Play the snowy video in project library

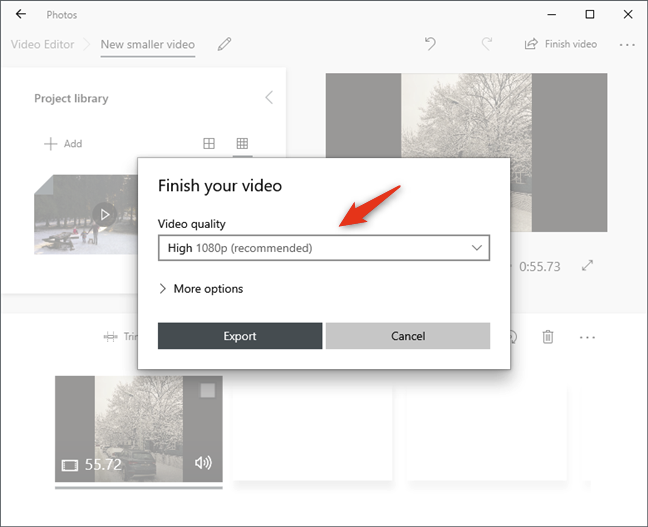pos(105,214)
